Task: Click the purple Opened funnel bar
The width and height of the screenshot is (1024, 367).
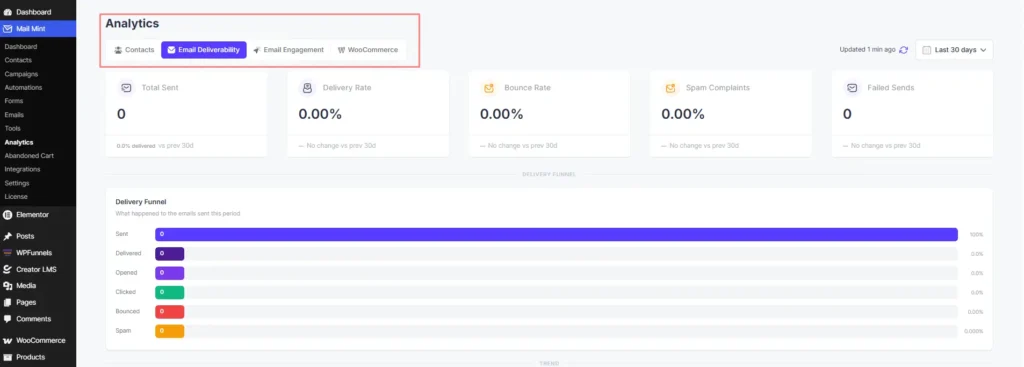Action: pos(170,273)
